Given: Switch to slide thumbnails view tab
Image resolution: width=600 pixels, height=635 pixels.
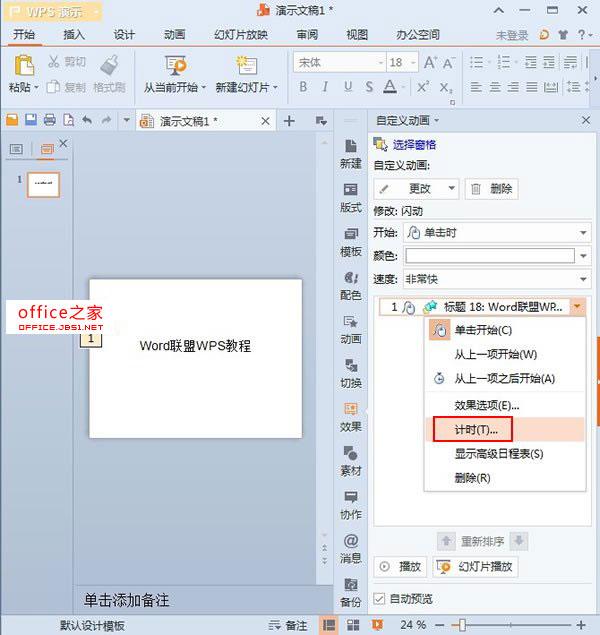Looking at the screenshot, I should pyautogui.click(x=47, y=149).
